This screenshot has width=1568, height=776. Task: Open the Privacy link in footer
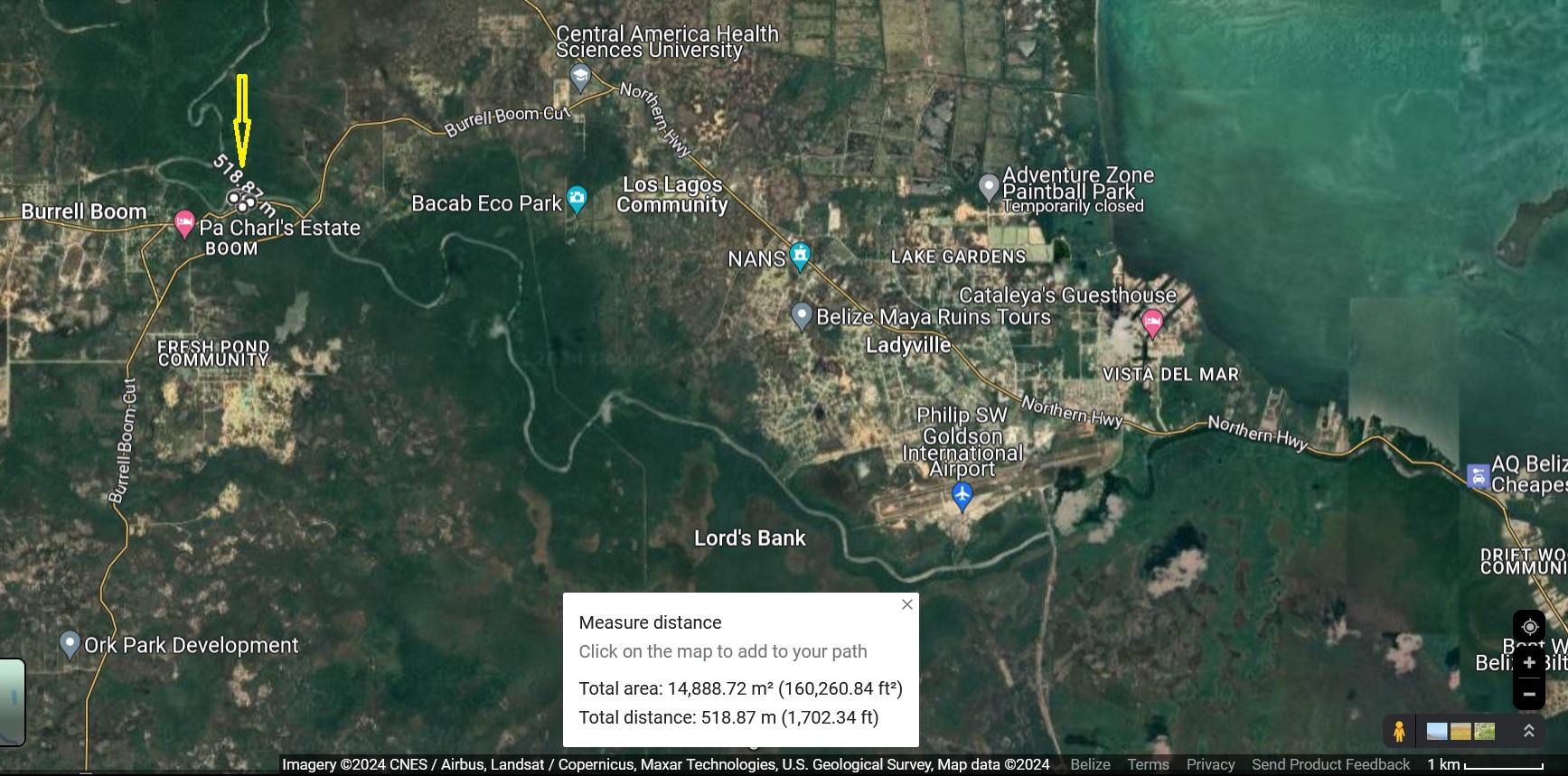click(x=1210, y=764)
